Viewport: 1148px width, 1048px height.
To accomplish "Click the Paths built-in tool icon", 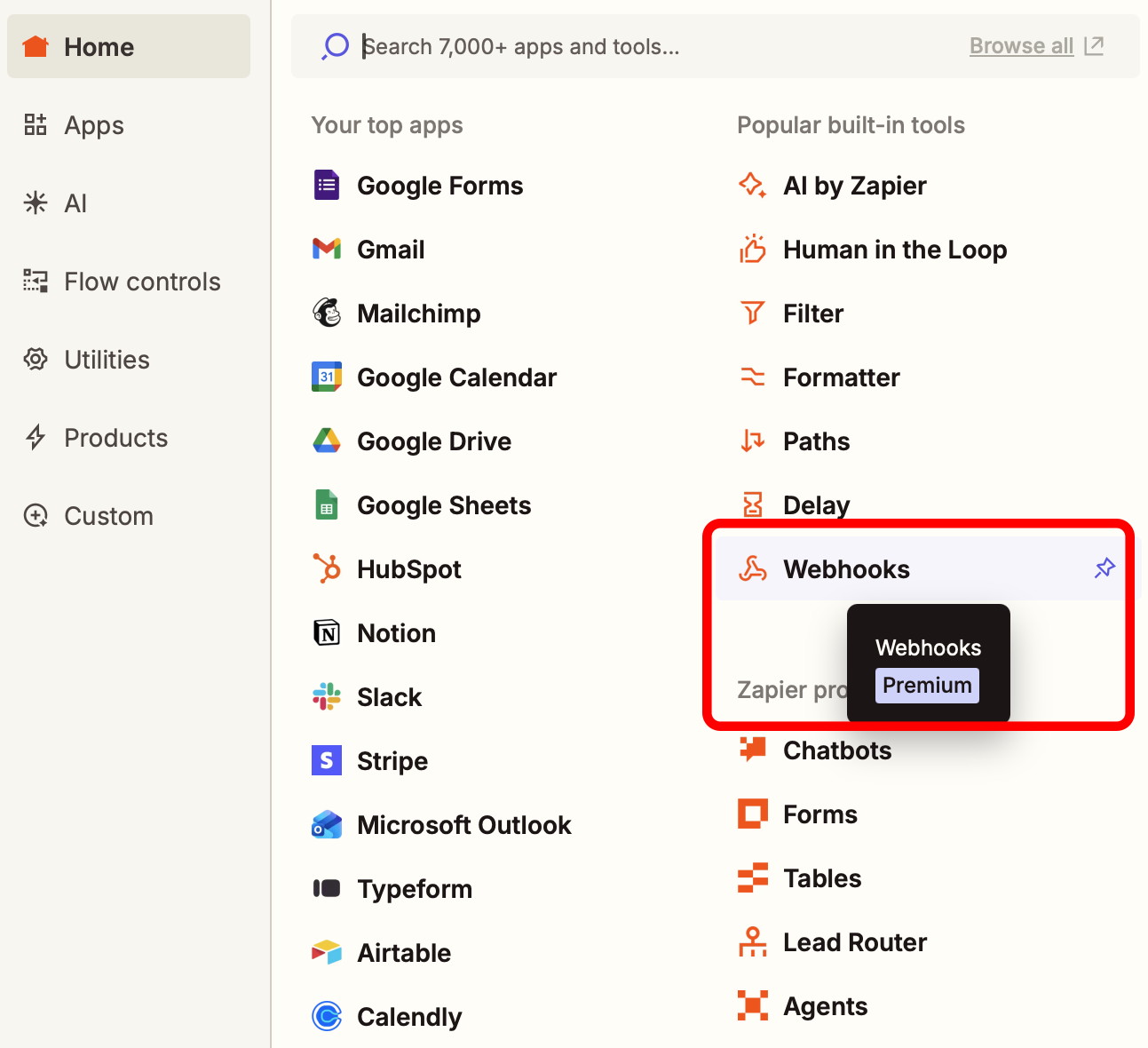I will [752, 441].
